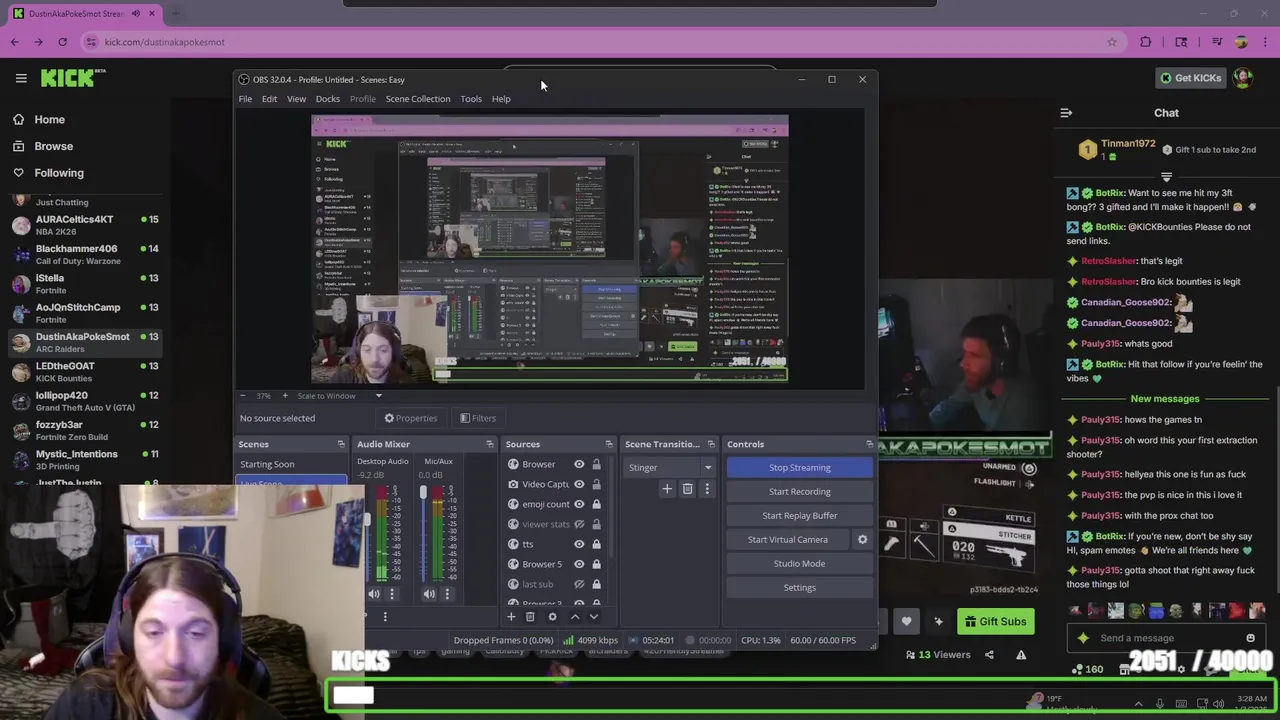Pop out the Controls dock
Screen dimensions: 1280x720
pos(869,444)
